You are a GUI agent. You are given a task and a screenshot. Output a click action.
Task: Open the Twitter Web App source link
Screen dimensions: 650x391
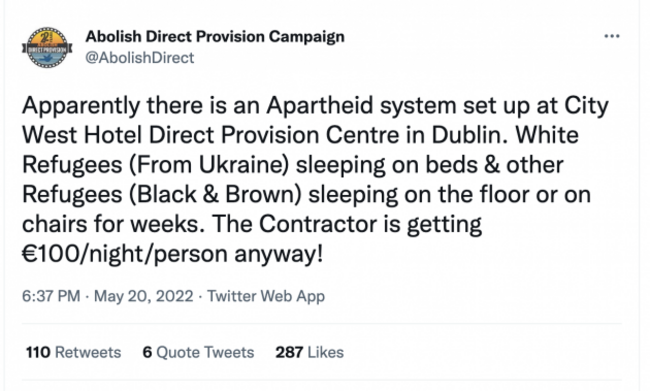pyautogui.click(x=266, y=296)
